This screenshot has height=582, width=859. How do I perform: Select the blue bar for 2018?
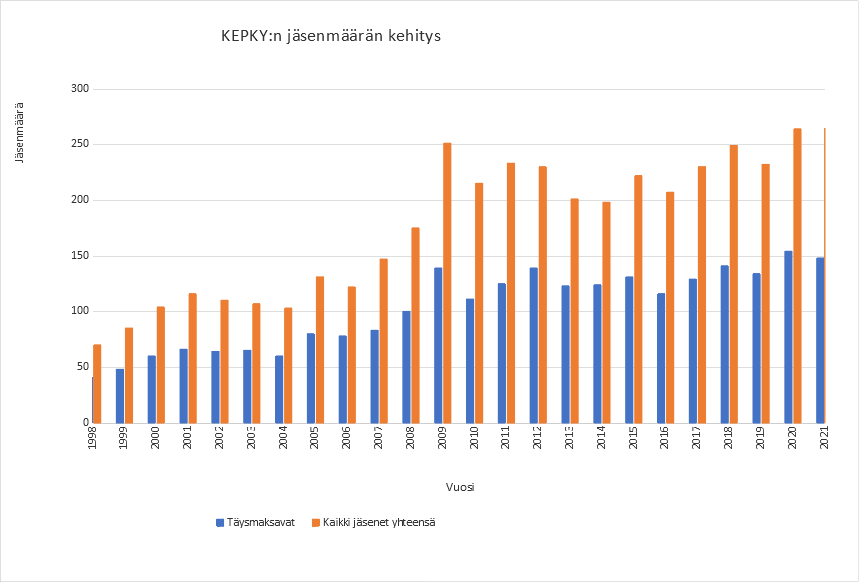(x=725, y=344)
